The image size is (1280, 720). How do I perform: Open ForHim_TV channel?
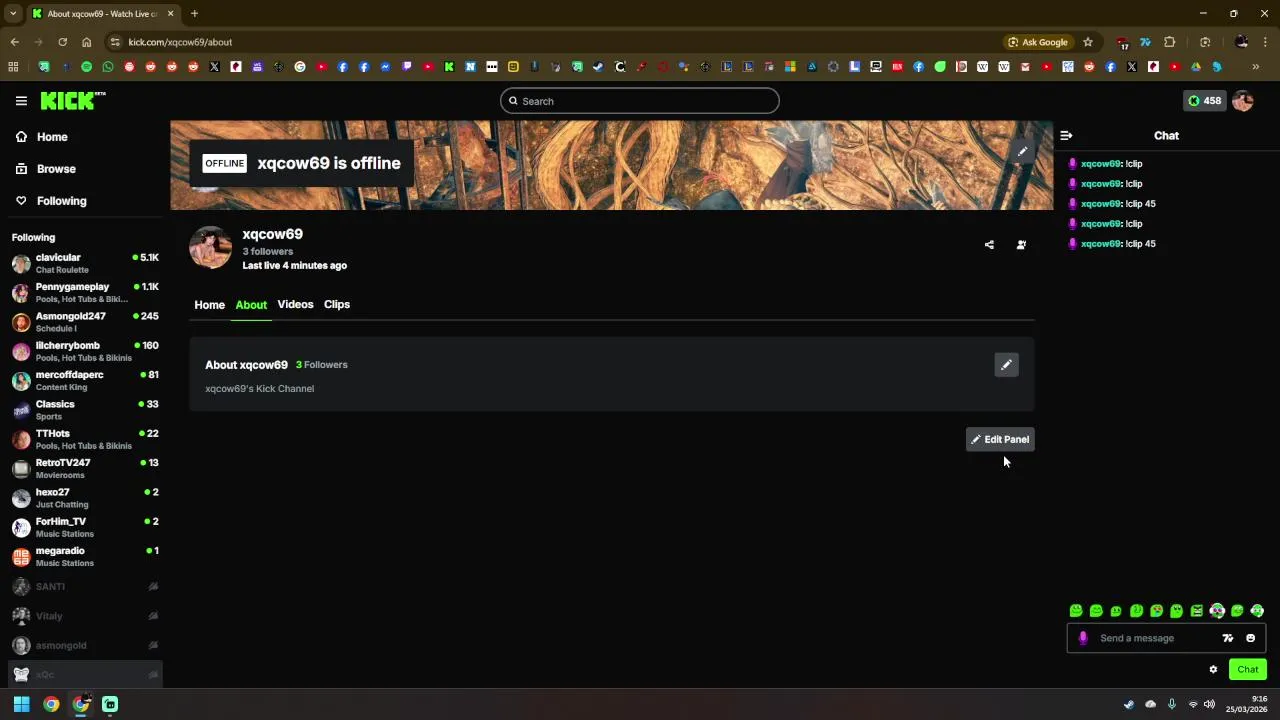point(85,527)
